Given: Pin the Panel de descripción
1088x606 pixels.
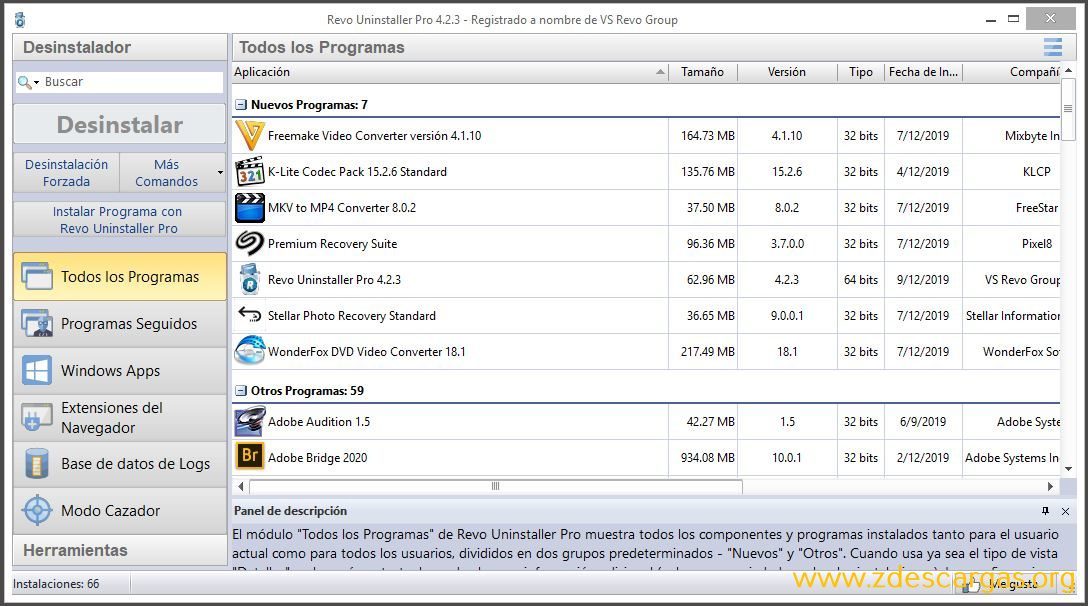Looking at the screenshot, I should click(x=1045, y=511).
